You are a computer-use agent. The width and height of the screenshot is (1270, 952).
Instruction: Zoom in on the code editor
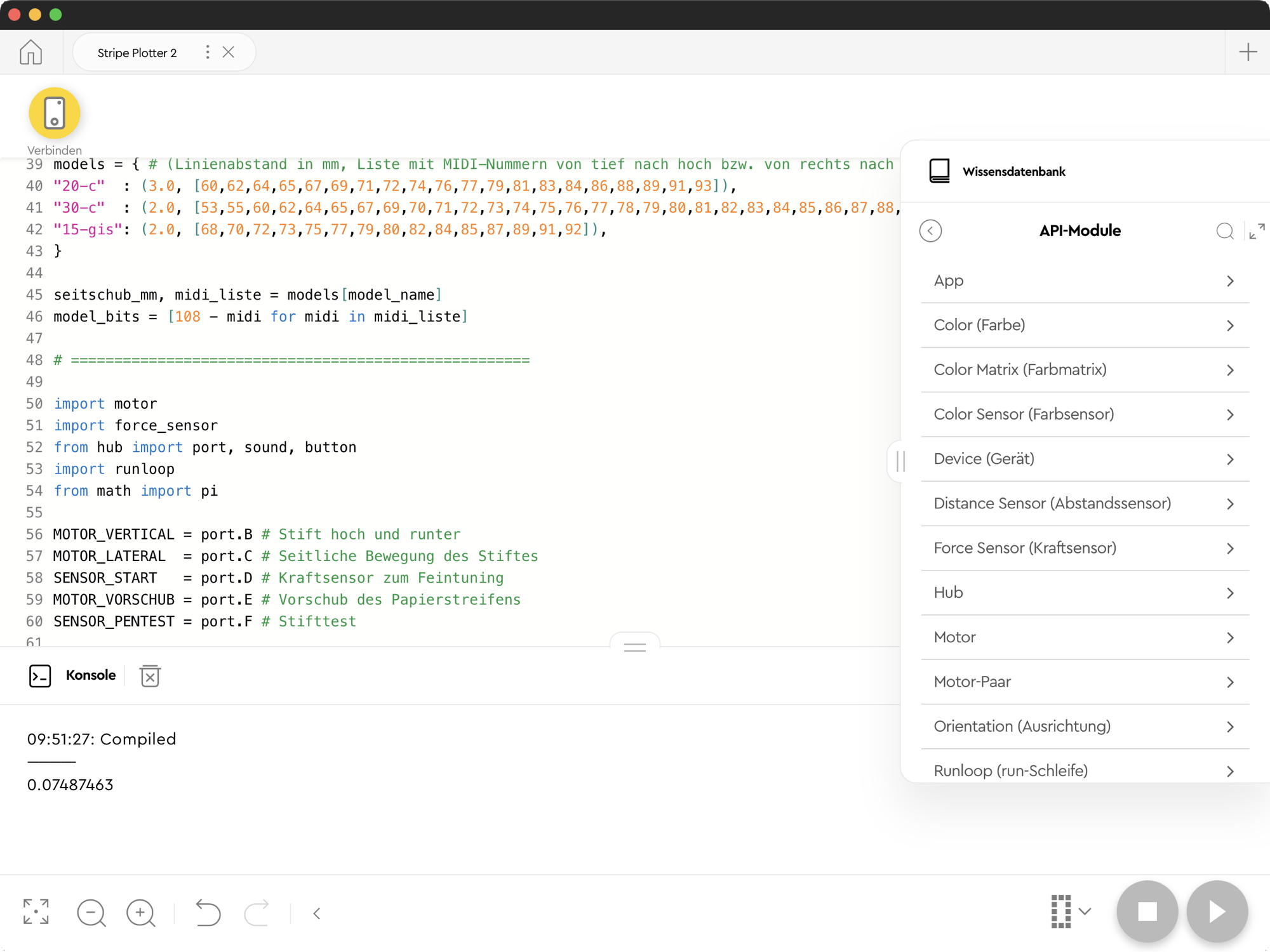[140, 913]
